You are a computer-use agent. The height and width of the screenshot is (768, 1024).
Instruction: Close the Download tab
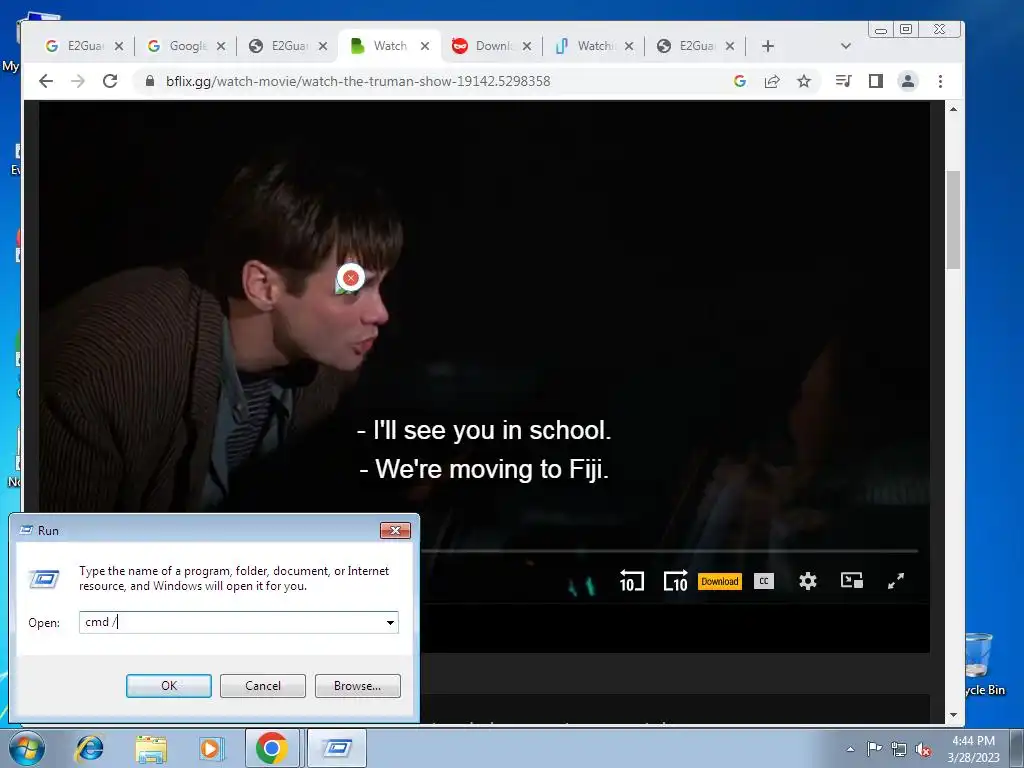[x=527, y=46]
